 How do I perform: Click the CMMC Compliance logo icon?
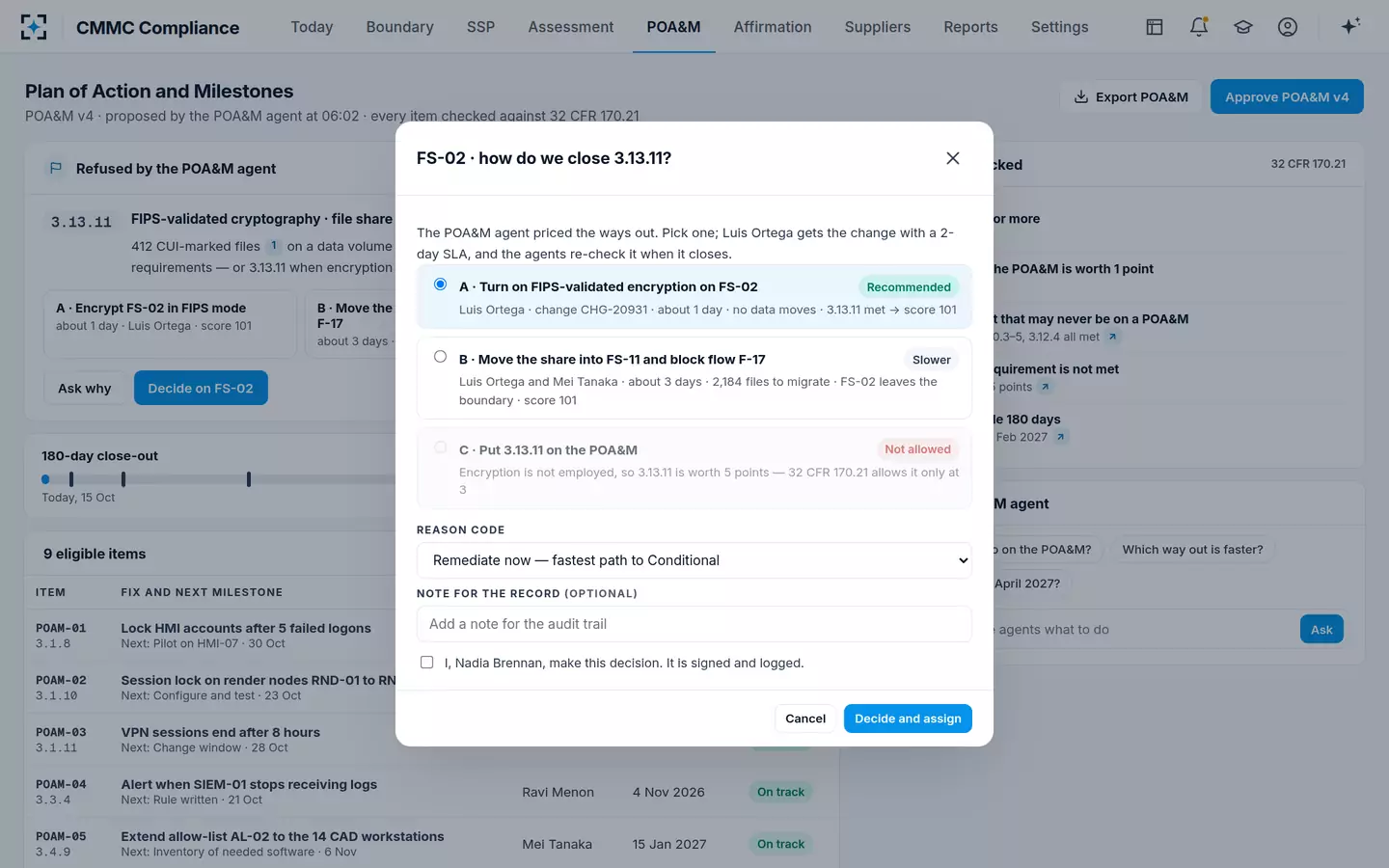pos(34,27)
